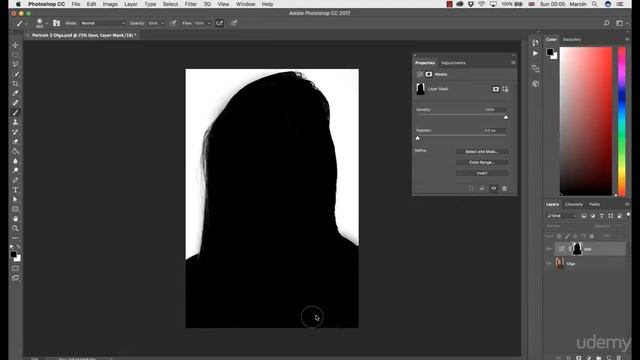Toggle pressure for opacity in options bar
The height and width of the screenshot is (360, 640).
173,23
